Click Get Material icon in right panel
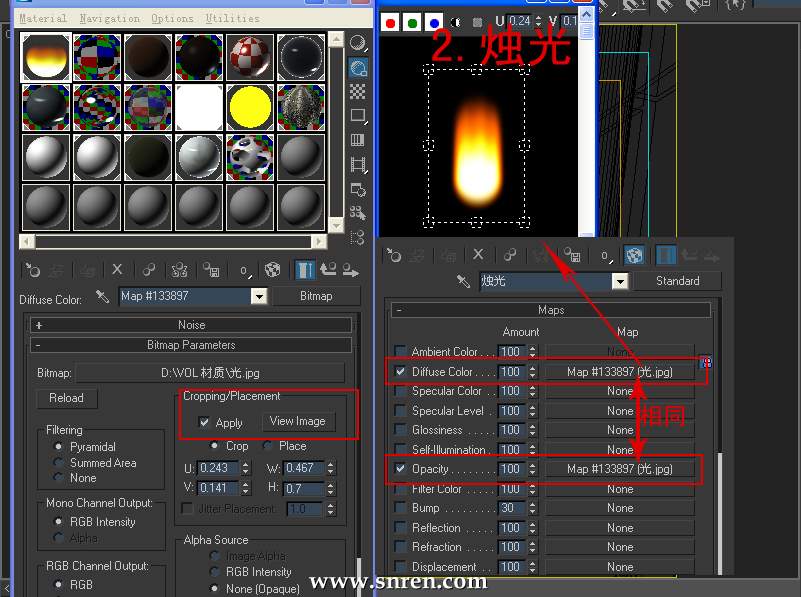 click(394, 255)
